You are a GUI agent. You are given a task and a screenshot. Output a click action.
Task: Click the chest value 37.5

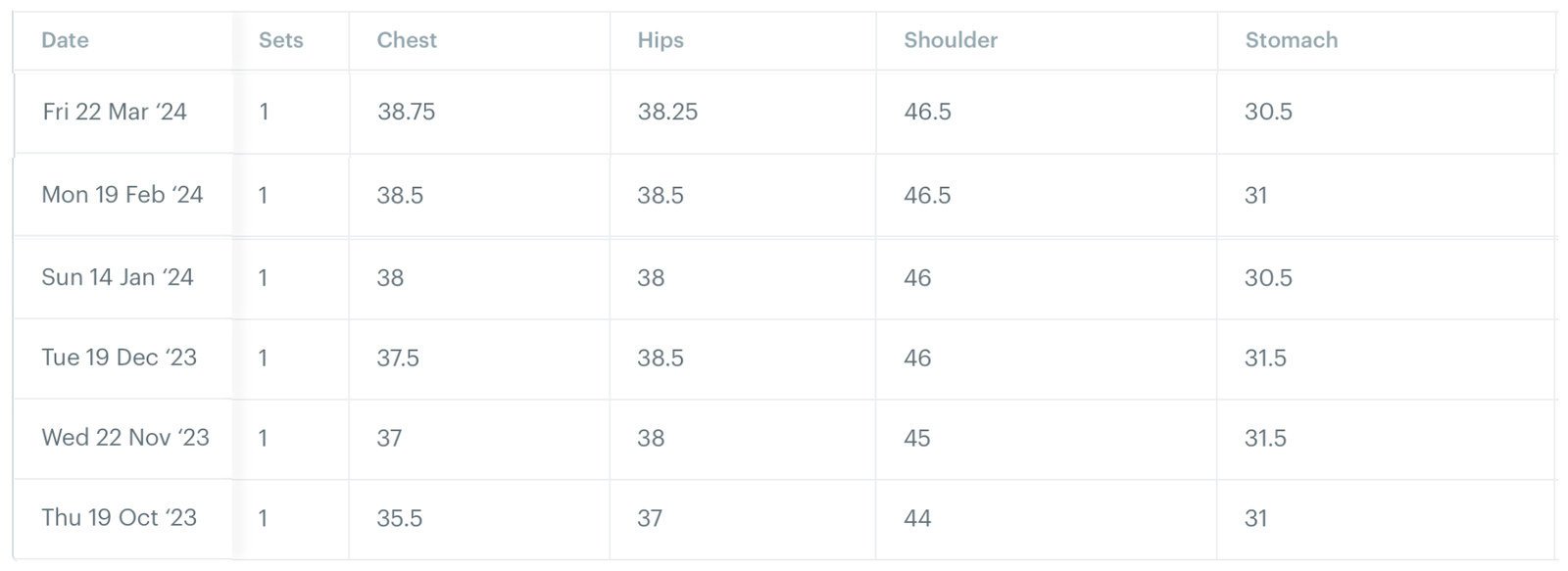click(398, 357)
